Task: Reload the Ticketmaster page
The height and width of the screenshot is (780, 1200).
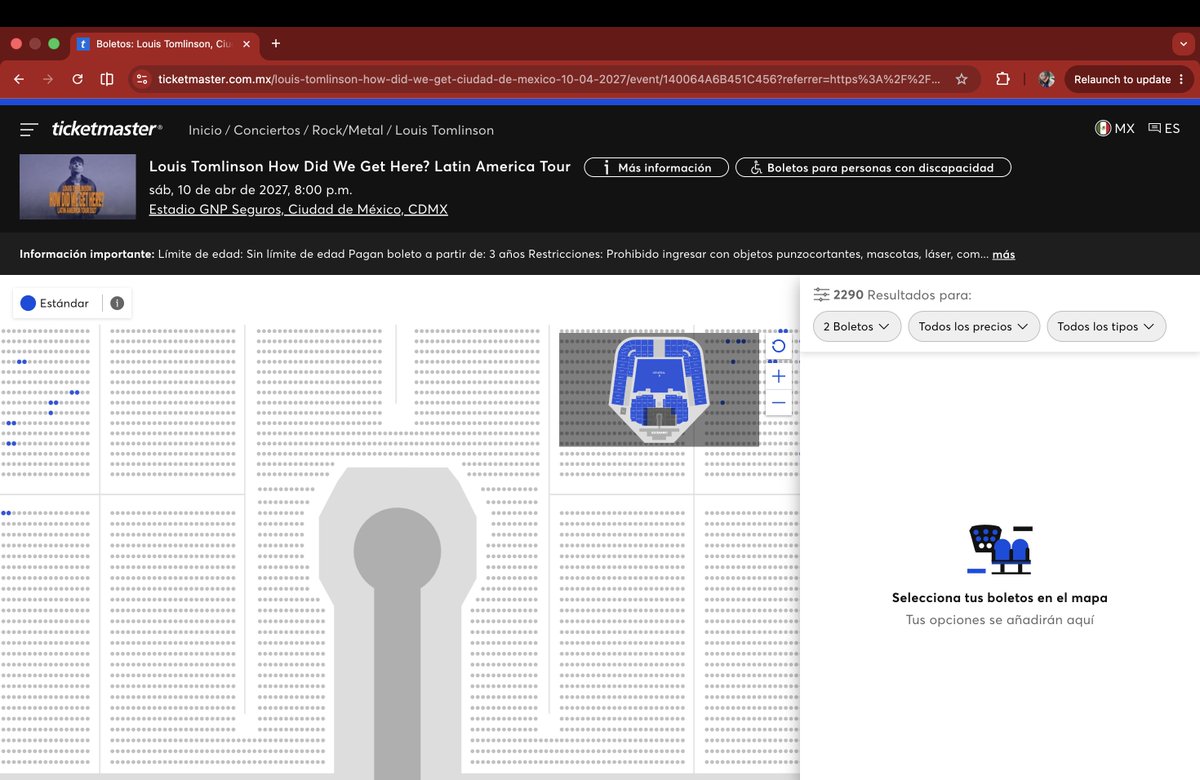Action: [x=77, y=79]
